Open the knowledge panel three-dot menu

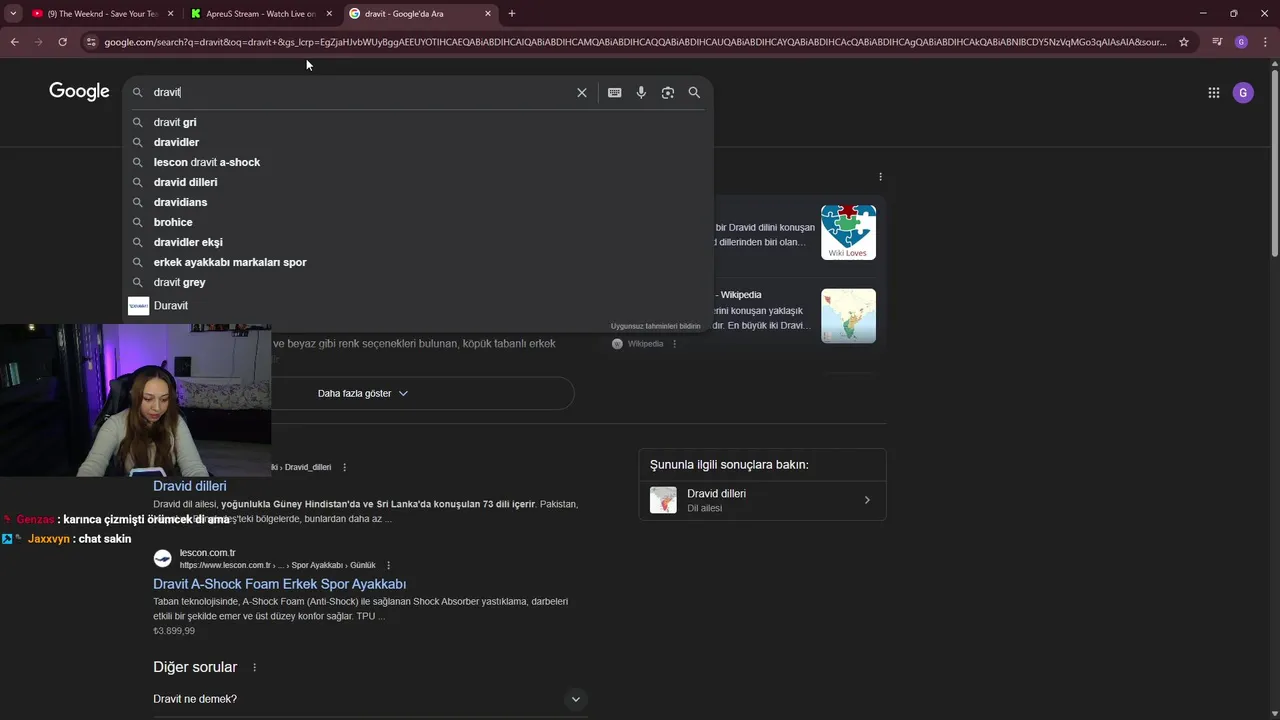pyautogui.click(x=880, y=177)
